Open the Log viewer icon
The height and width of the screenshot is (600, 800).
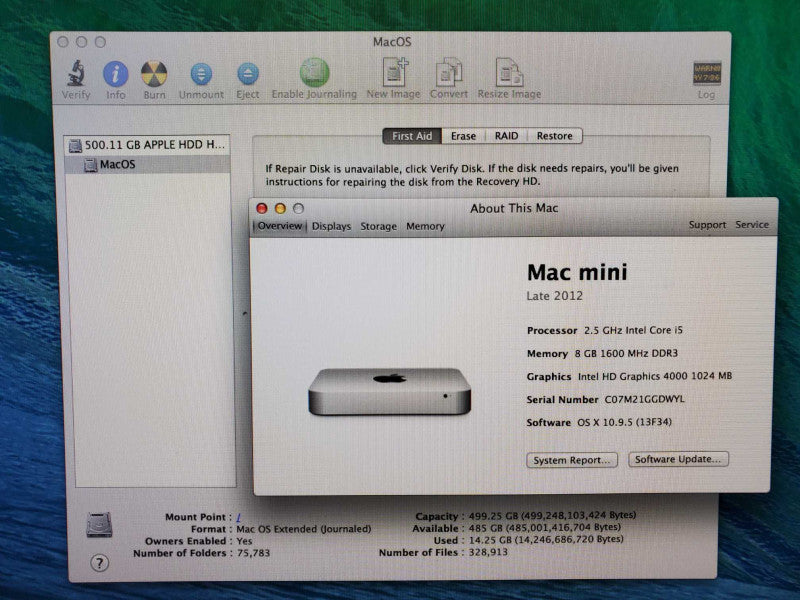[707, 73]
